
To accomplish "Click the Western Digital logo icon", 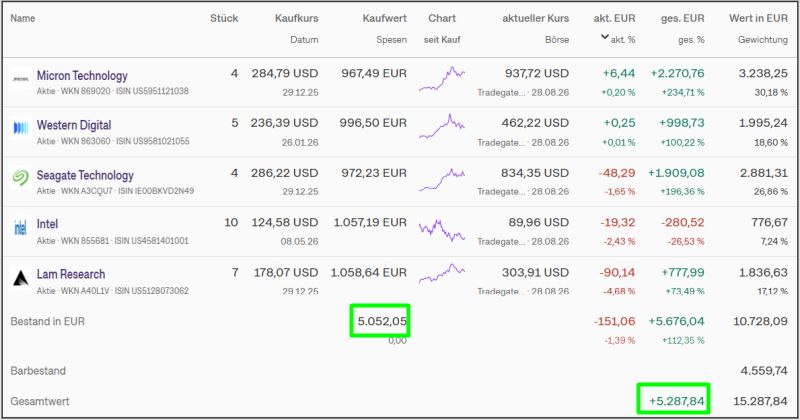I will click(x=20, y=128).
